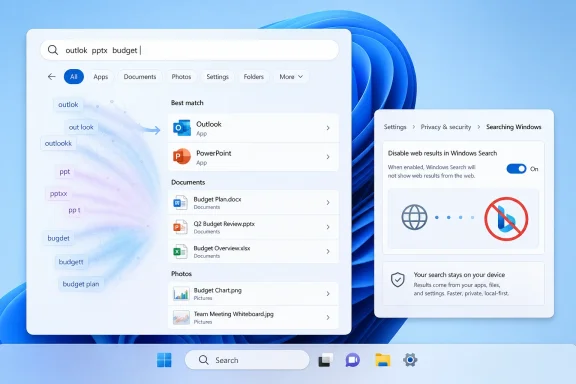Click the "outlok" typo chip
576x384 pixels.
(68, 104)
